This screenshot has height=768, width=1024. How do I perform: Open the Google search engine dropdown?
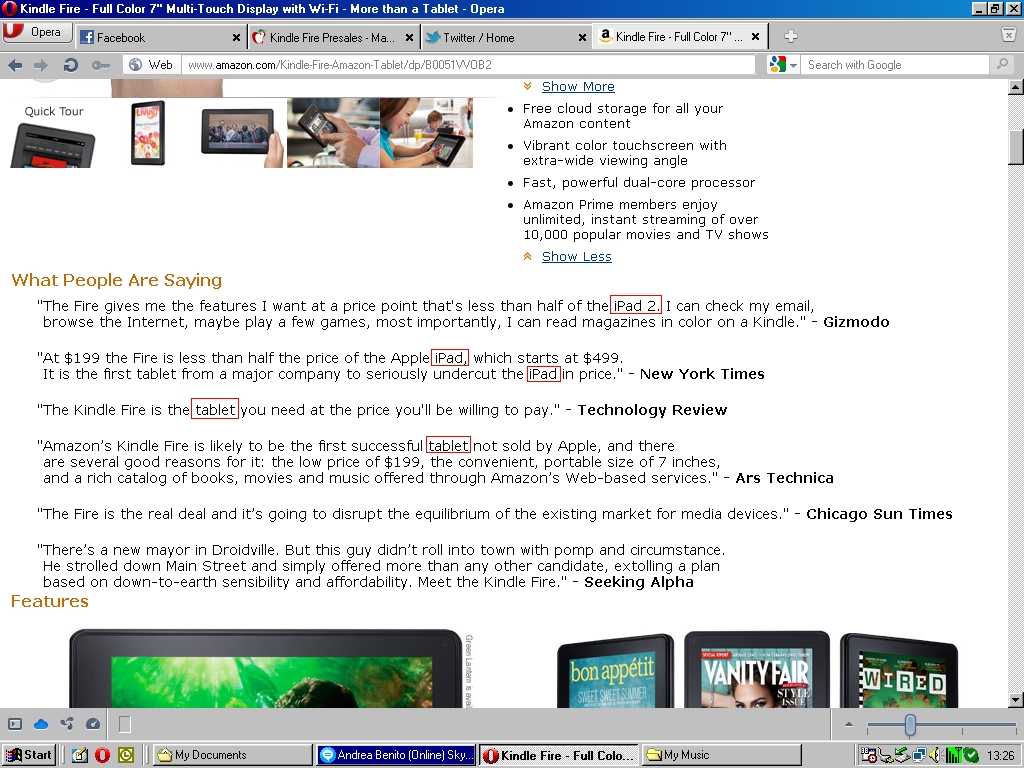[784, 65]
